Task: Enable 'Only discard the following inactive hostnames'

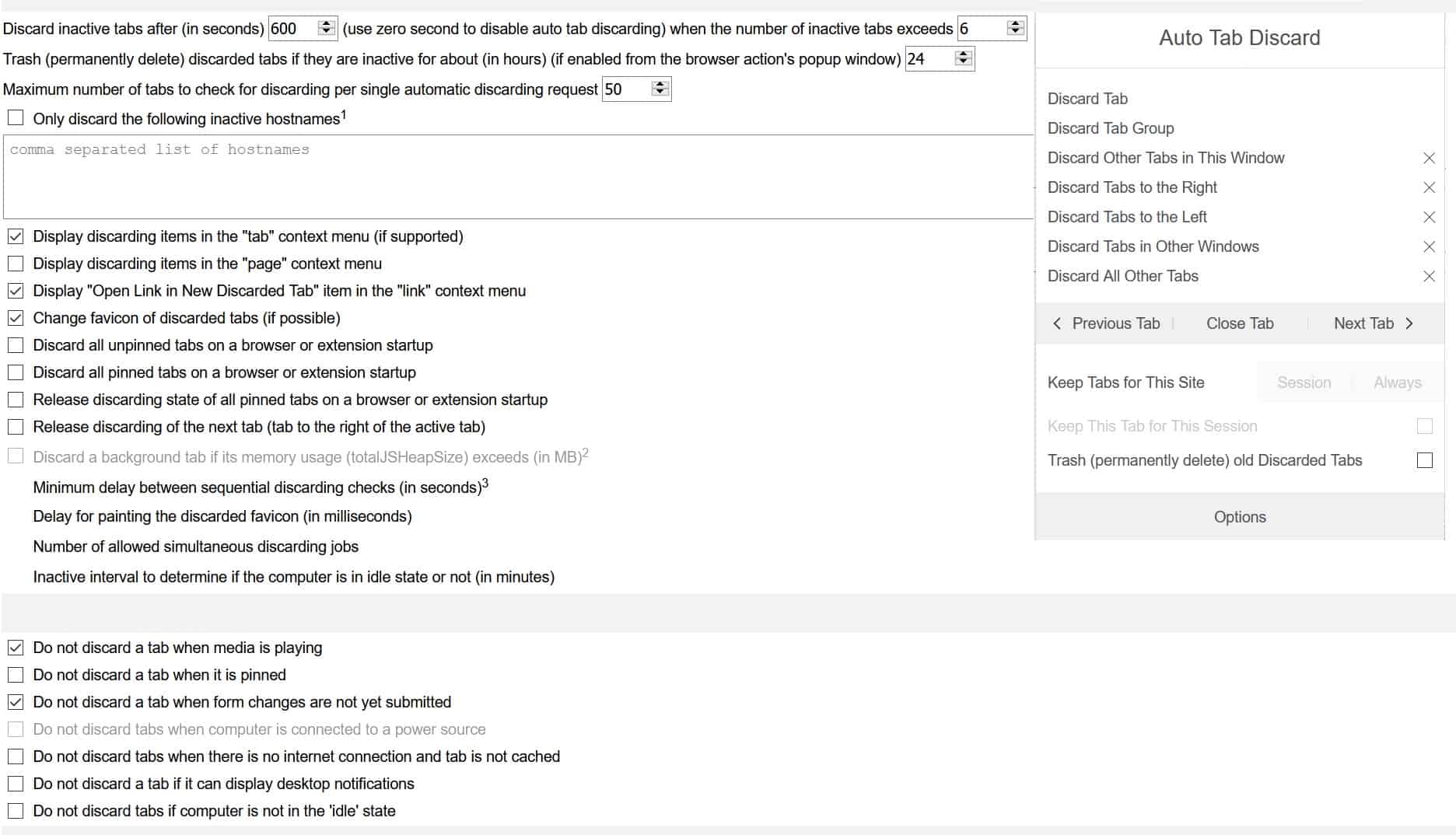Action: [x=16, y=118]
